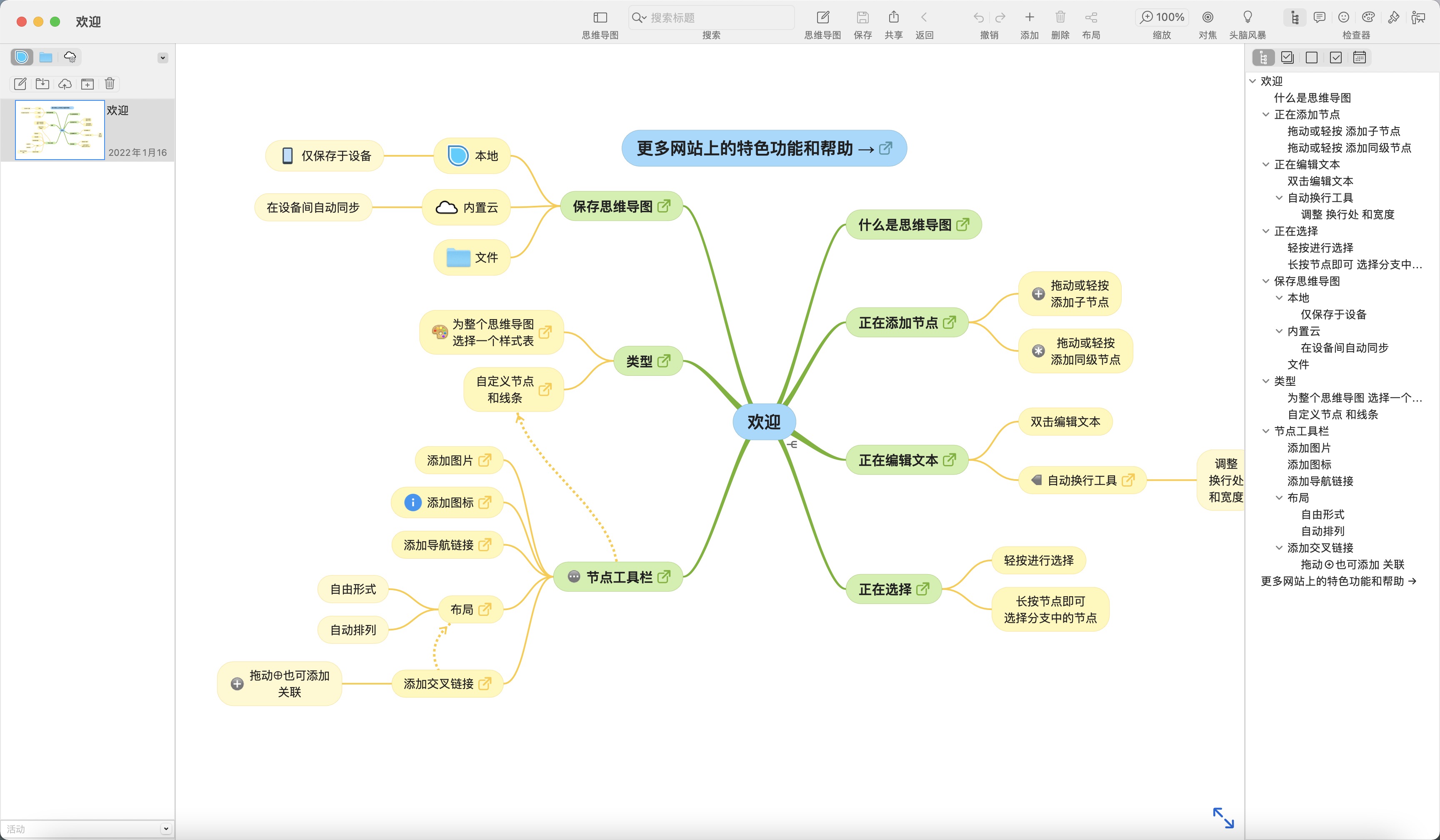The width and height of the screenshot is (1440, 840).
Task: Select the 类型 node on canvas
Action: [648, 361]
